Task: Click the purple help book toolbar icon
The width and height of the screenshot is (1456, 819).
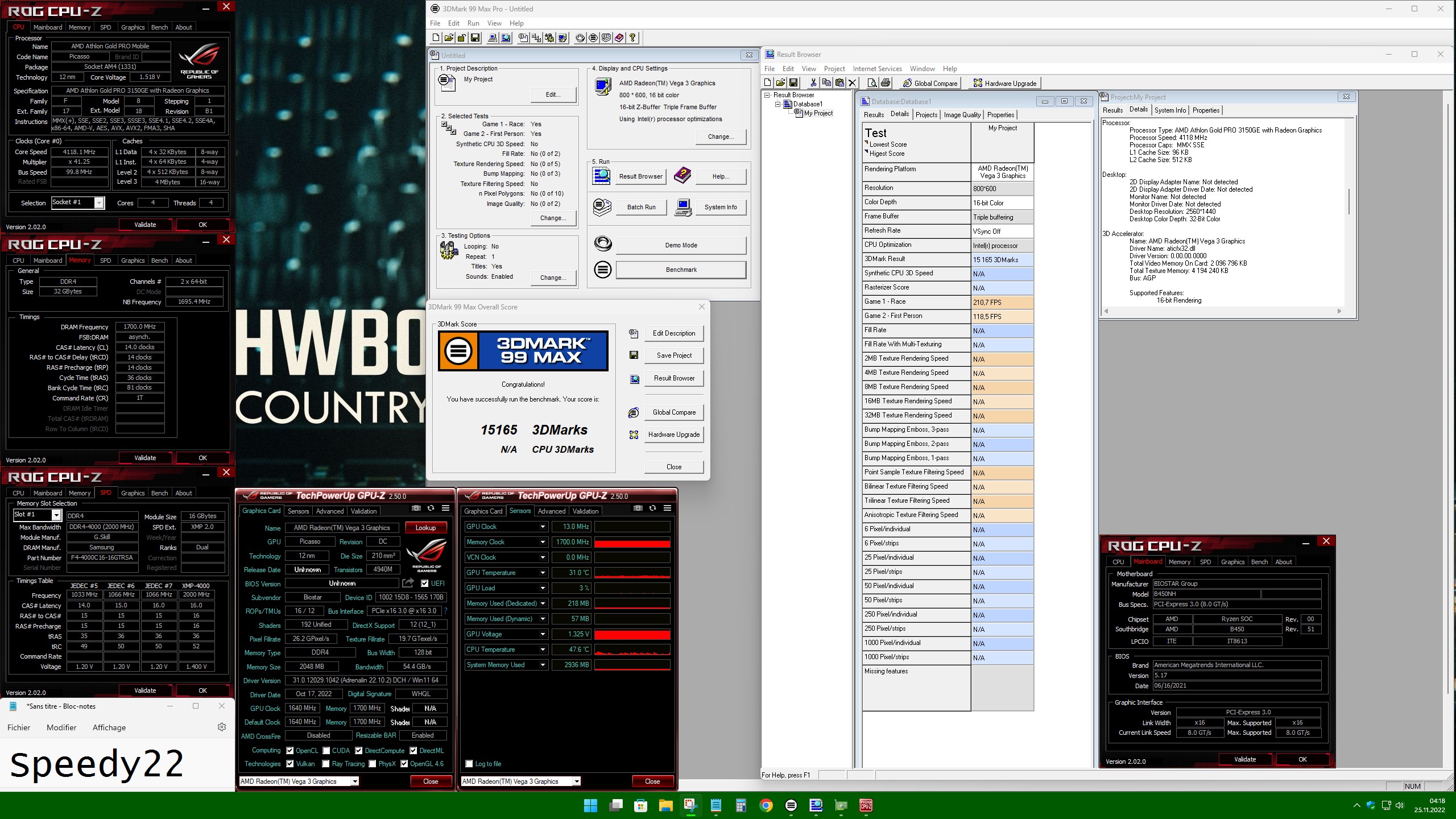Action: [619, 38]
